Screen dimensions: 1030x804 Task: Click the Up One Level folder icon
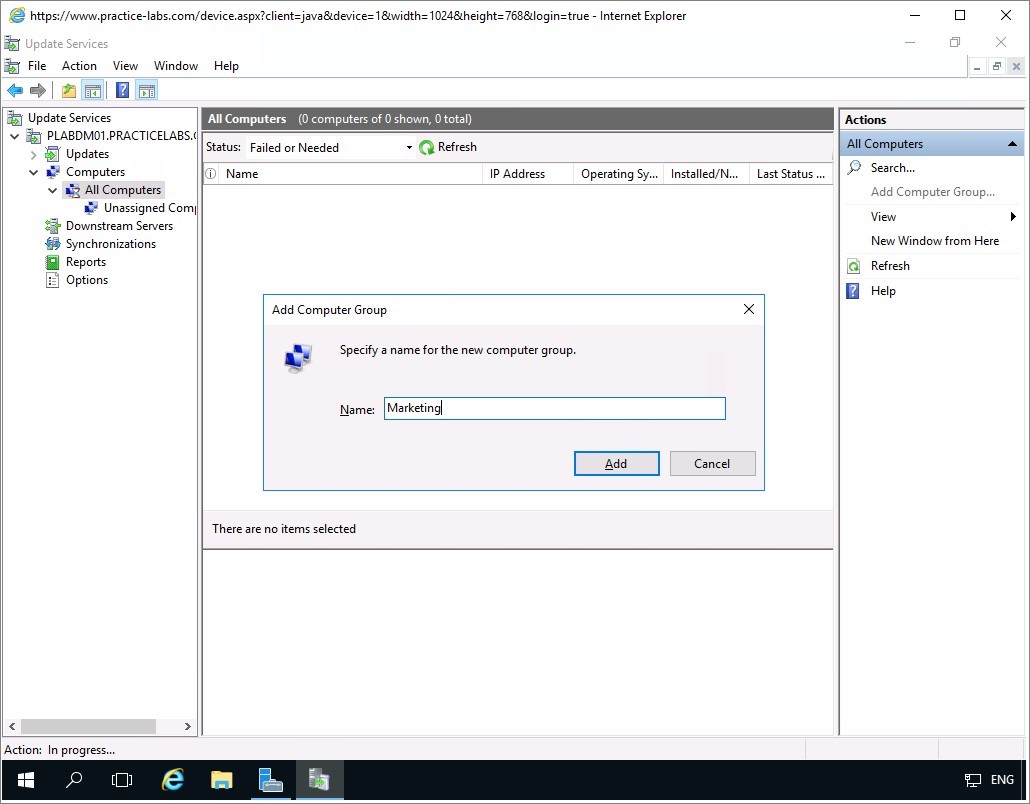pyautogui.click(x=68, y=91)
